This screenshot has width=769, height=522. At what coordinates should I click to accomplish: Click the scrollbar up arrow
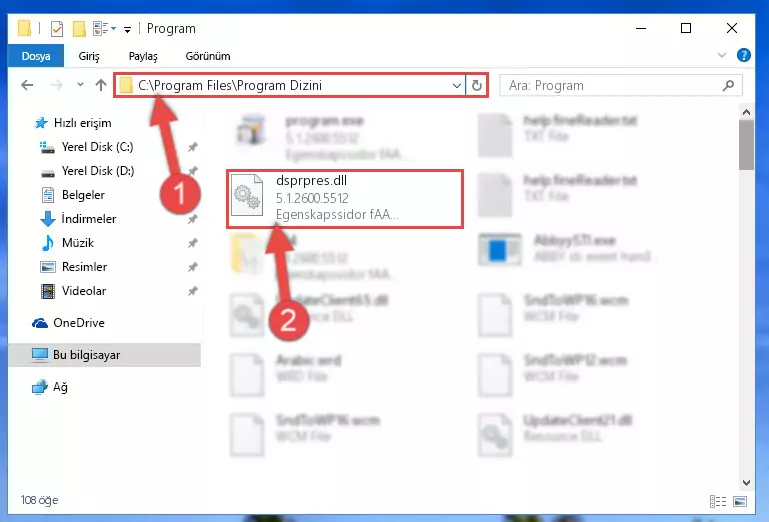click(x=746, y=112)
